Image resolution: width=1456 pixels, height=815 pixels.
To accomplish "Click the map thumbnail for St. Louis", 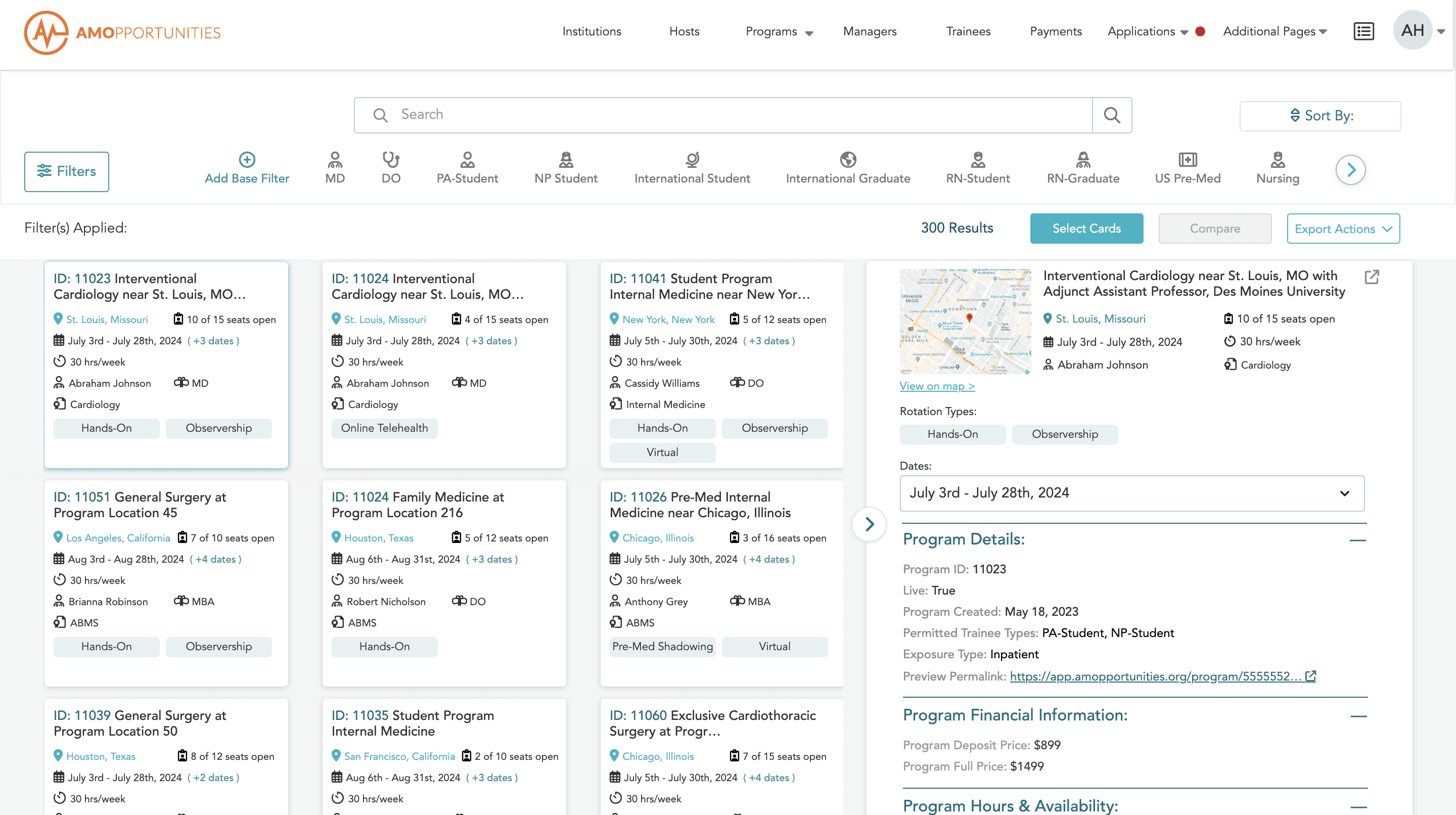I will tap(965, 321).
